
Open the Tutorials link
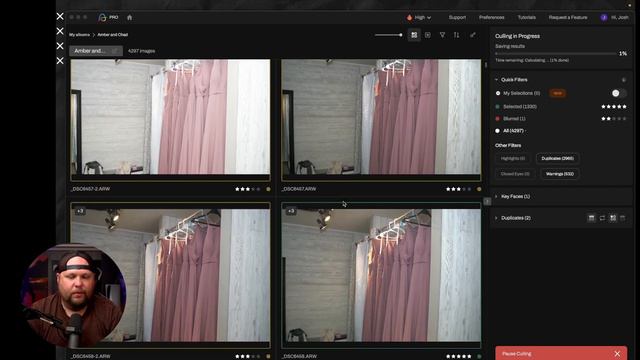pos(527,18)
